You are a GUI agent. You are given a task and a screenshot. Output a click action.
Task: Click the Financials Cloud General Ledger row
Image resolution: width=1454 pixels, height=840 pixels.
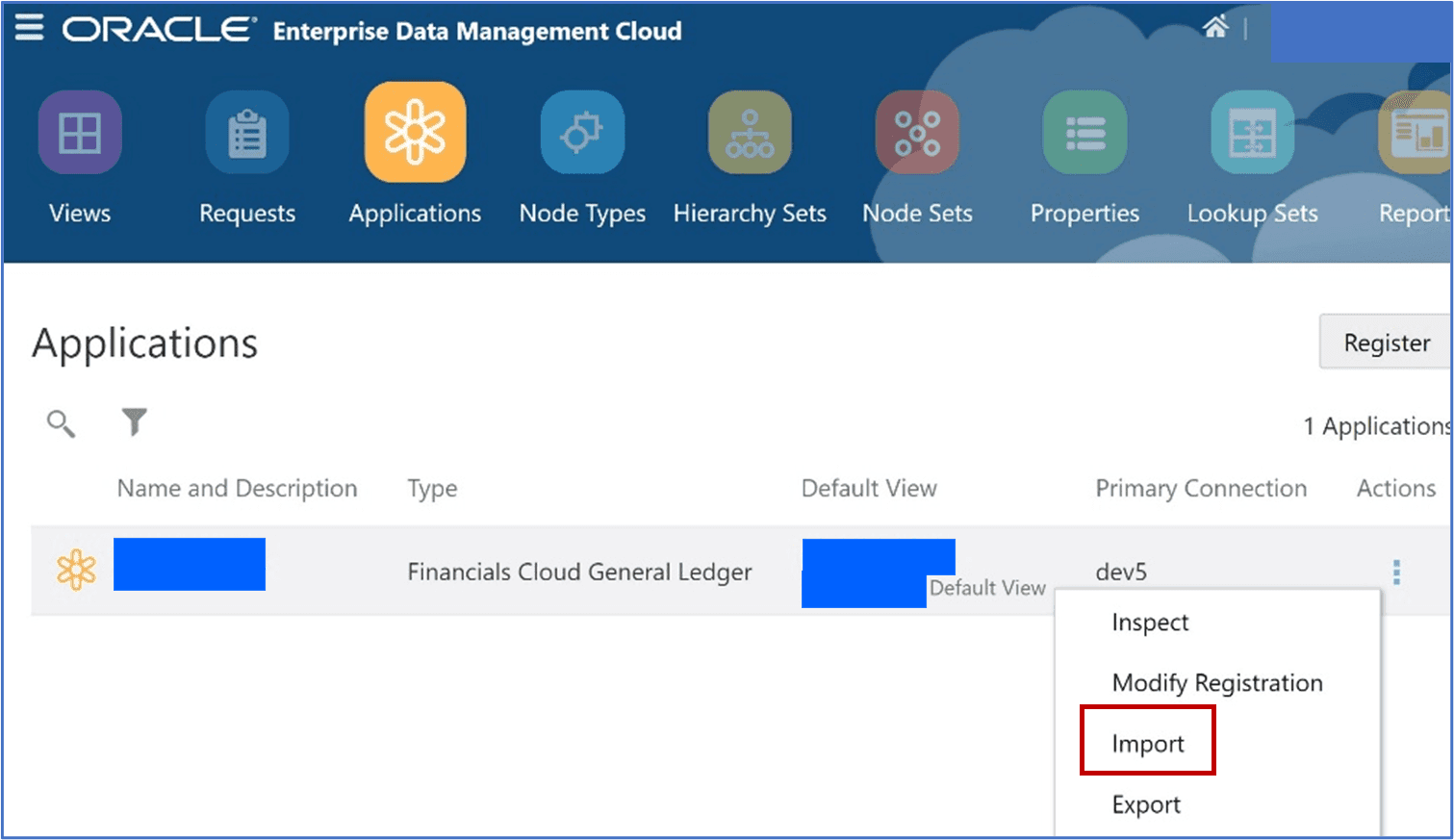pos(579,572)
